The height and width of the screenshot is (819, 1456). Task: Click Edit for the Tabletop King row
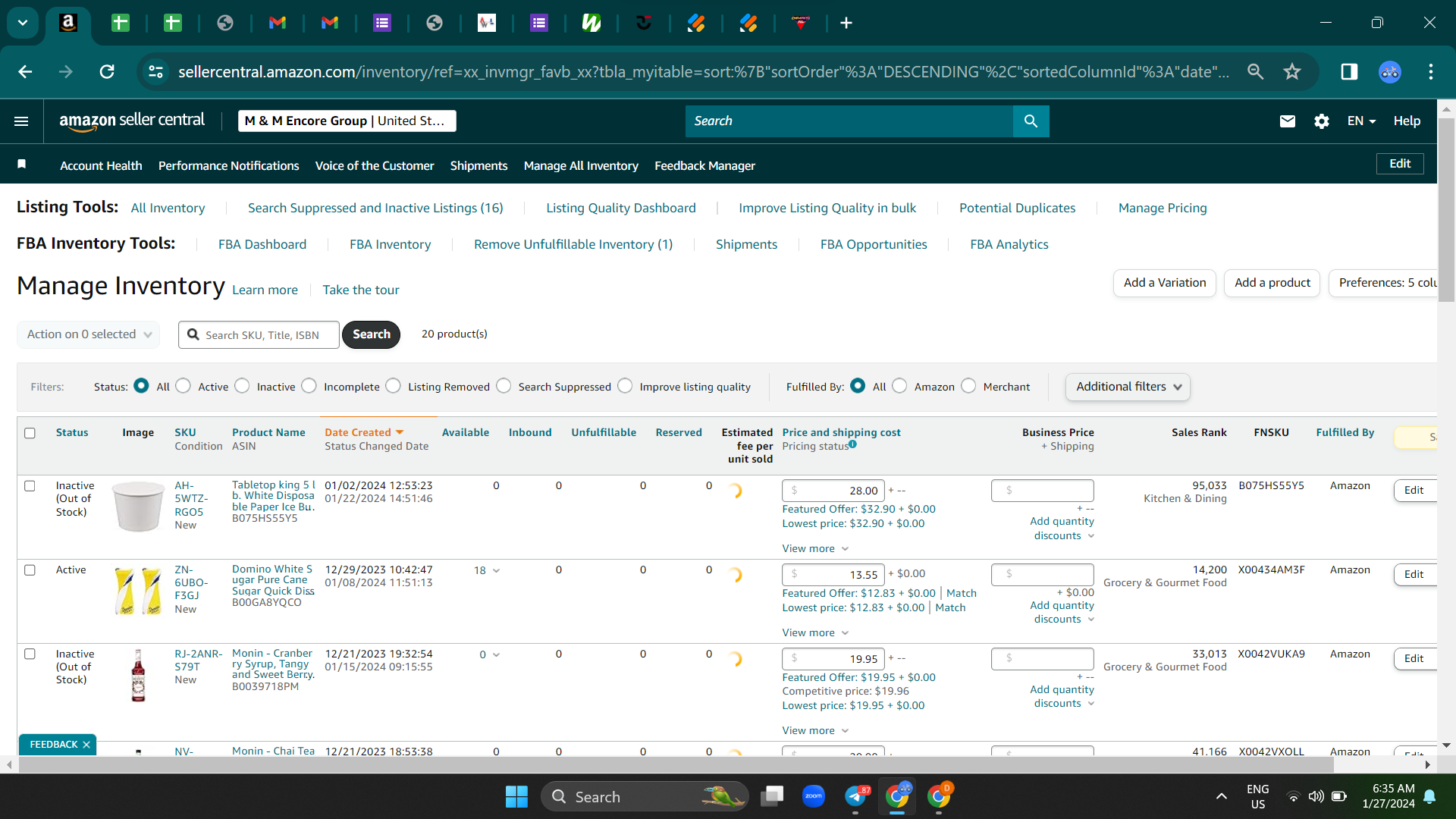point(1415,491)
